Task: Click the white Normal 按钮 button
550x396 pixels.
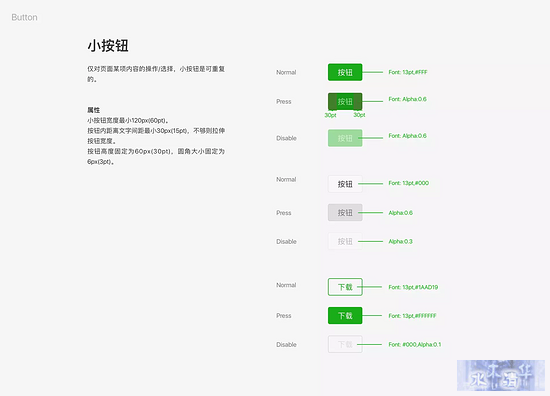Action: point(345,184)
